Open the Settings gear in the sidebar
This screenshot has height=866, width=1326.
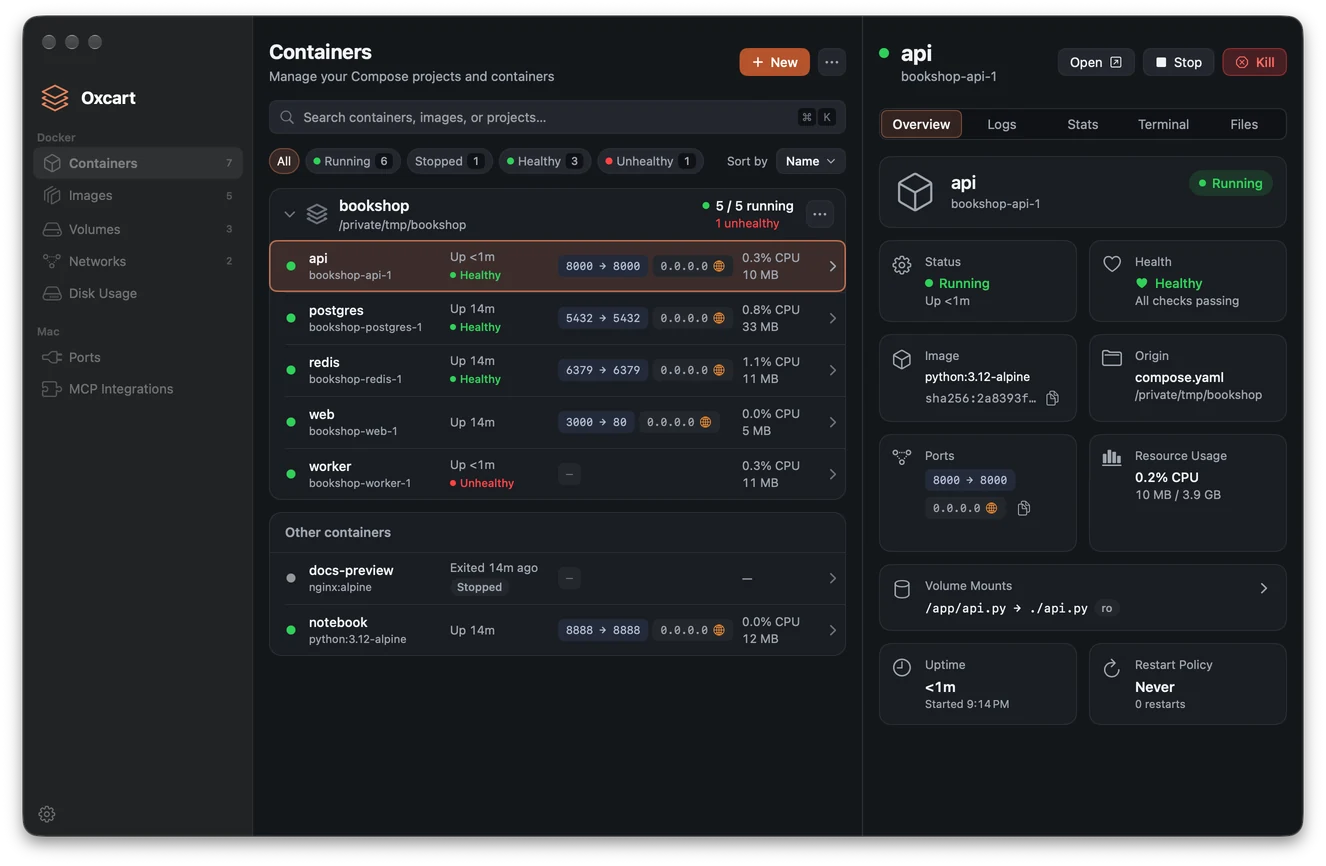click(47, 814)
